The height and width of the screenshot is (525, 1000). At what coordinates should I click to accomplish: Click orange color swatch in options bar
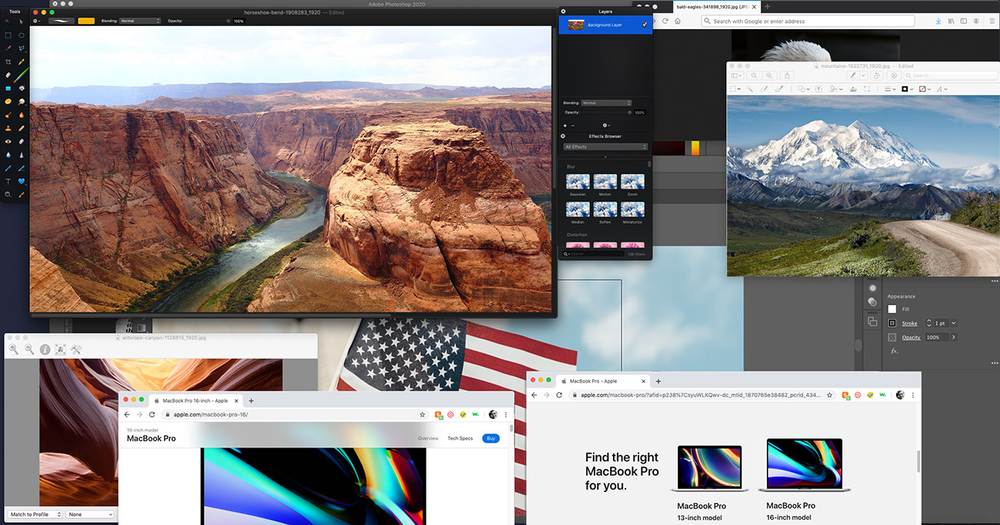86,21
